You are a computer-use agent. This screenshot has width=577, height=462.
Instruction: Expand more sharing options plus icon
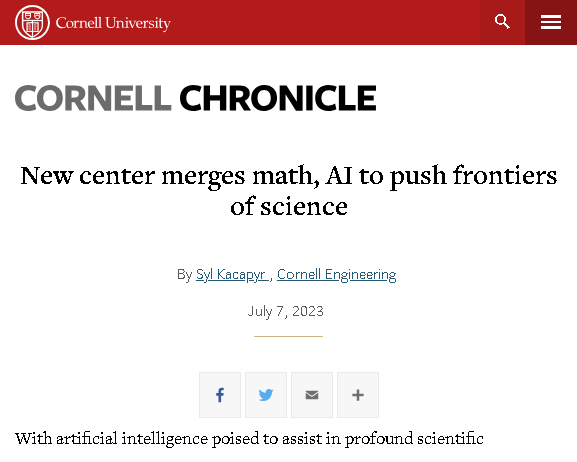[x=358, y=395]
